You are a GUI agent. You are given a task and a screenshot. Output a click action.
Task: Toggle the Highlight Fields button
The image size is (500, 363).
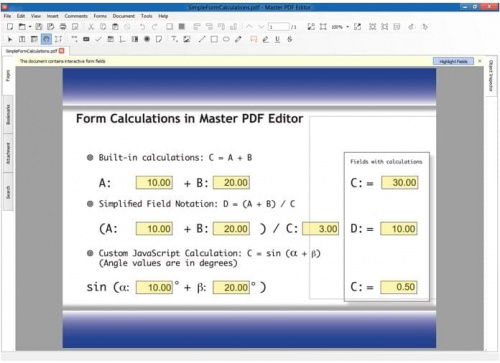(x=453, y=61)
